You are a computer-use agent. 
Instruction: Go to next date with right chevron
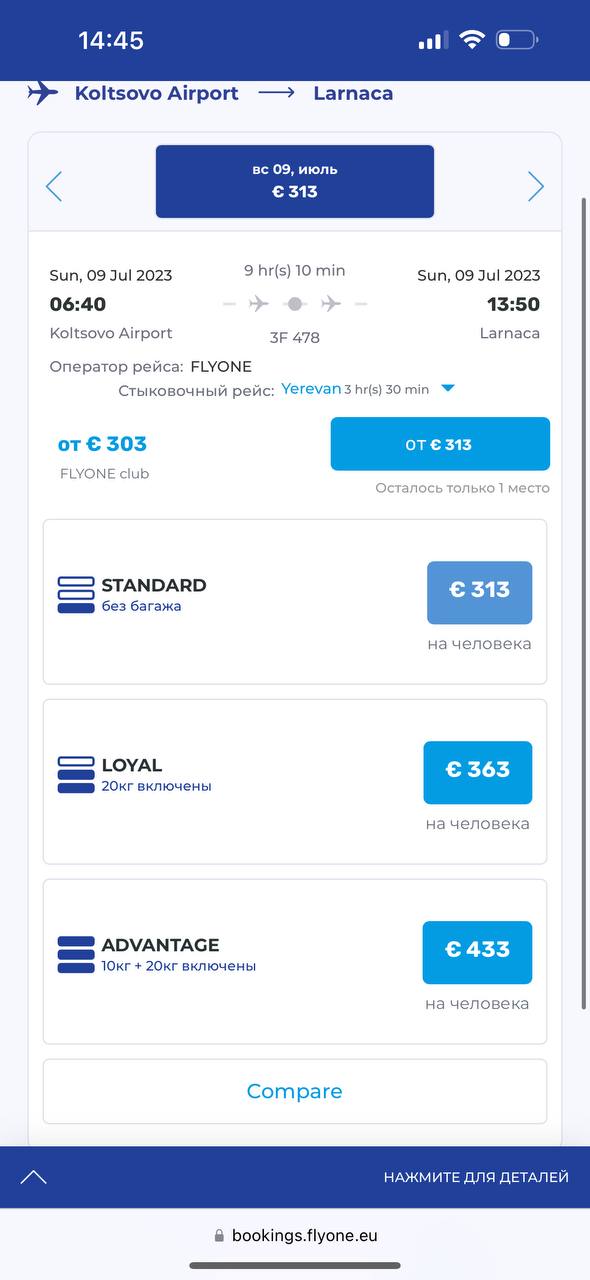point(536,186)
